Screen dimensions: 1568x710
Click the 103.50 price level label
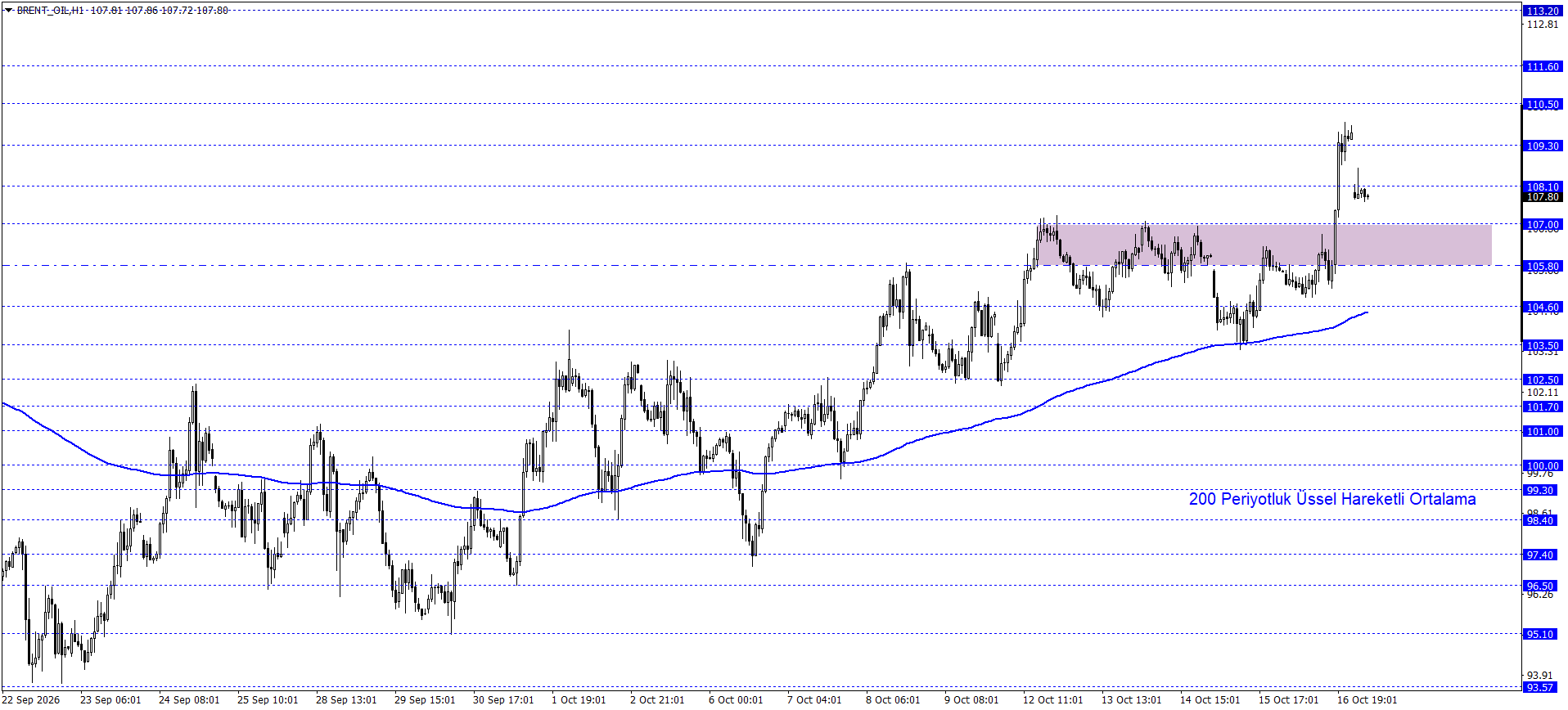1543,345
